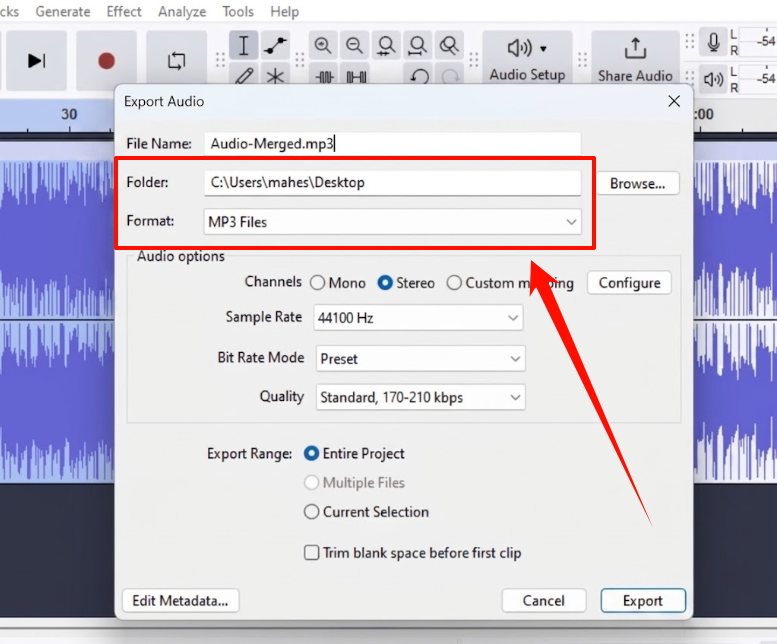Click the Undo arrow icon
The height and width of the screenshot is (644, 777).
pyautogui.click(x=420, y=76)
